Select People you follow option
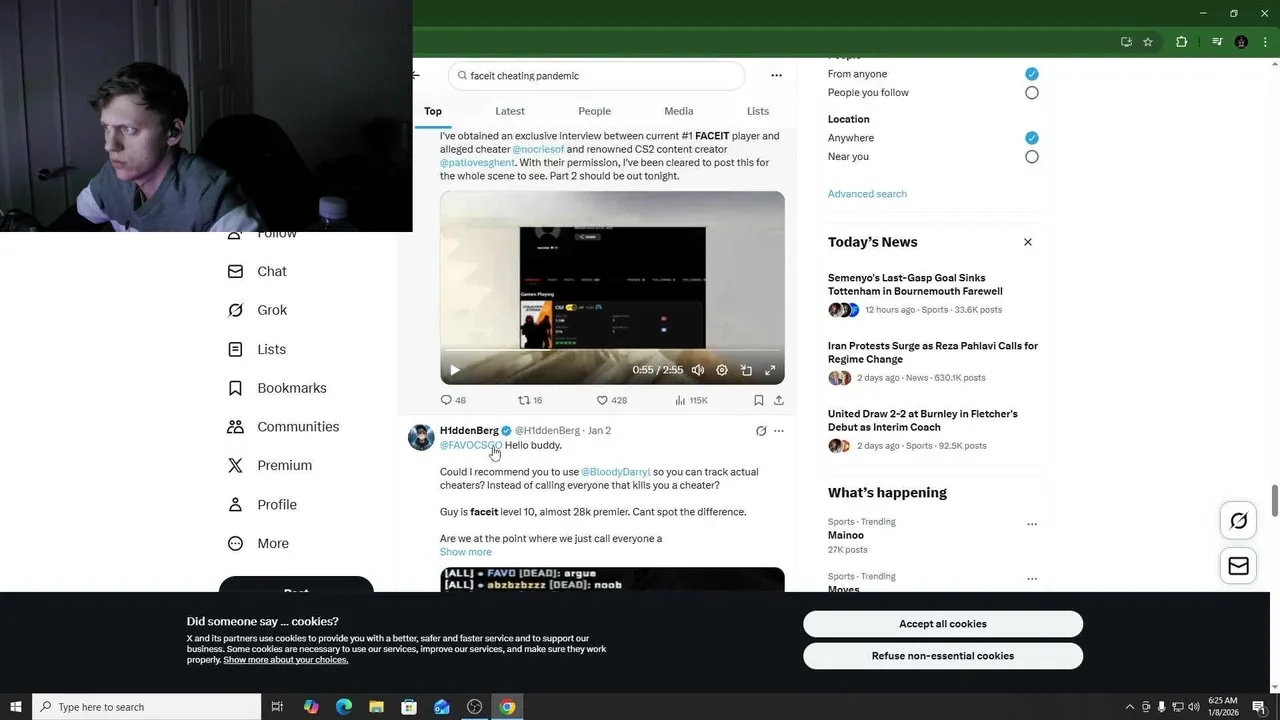The image size is (1280, 720). pyautogui.click(x=1032, y=93)
